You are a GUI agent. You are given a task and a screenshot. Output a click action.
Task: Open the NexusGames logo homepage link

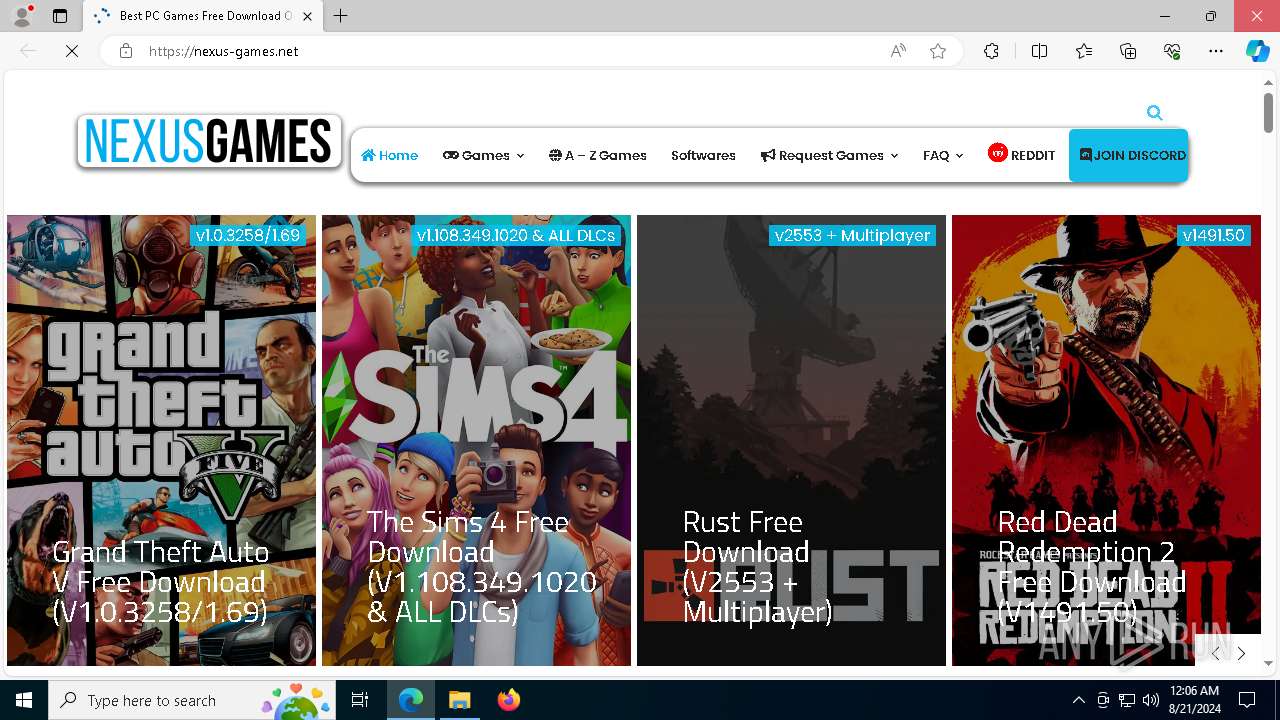(209, 141)
